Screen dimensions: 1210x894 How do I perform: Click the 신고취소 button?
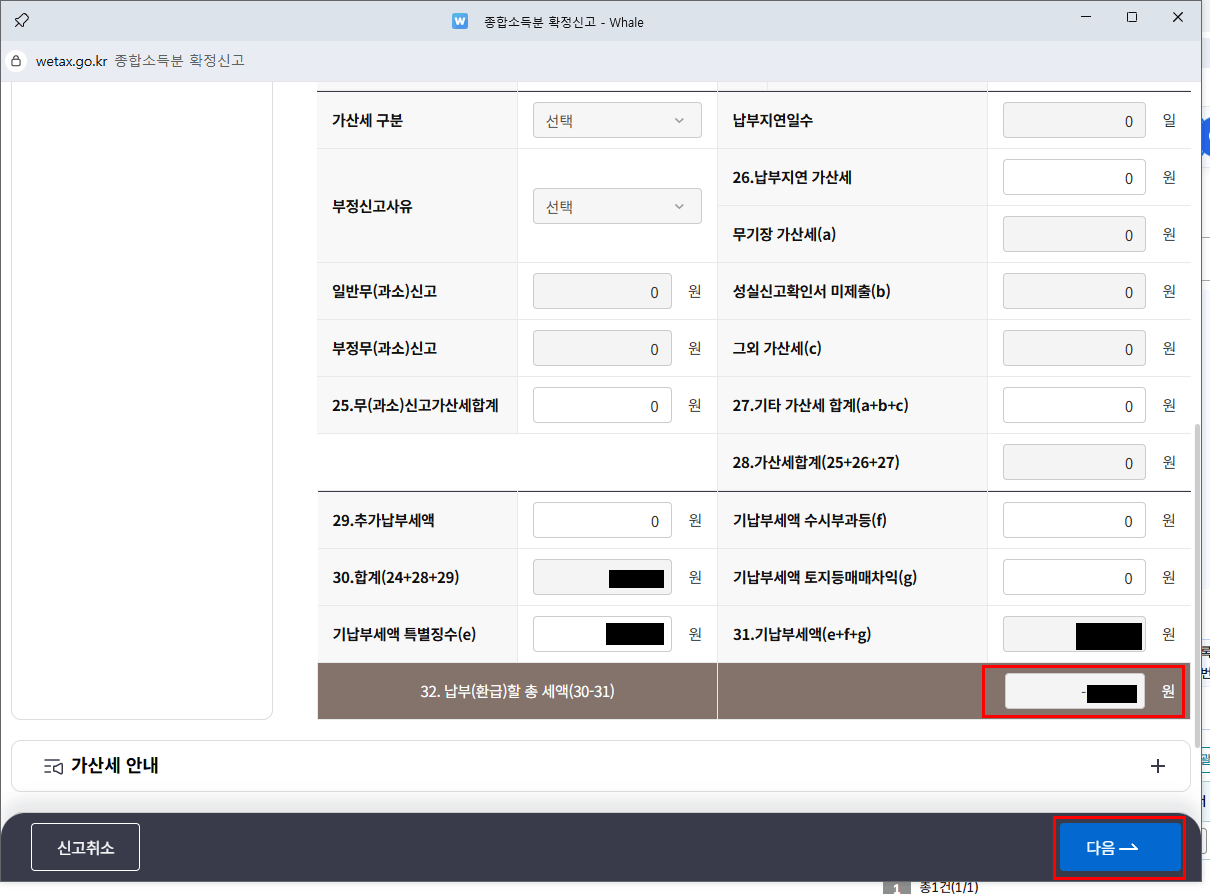coord(85,848)
